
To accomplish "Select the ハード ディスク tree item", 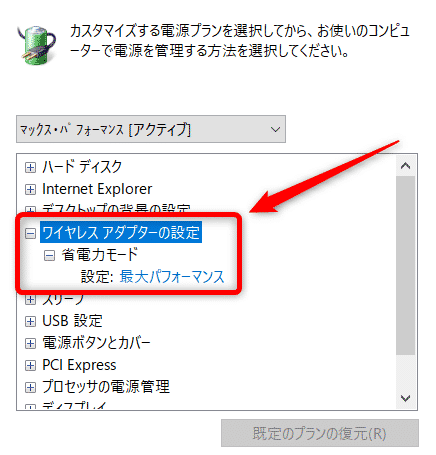I will (82, 167).
